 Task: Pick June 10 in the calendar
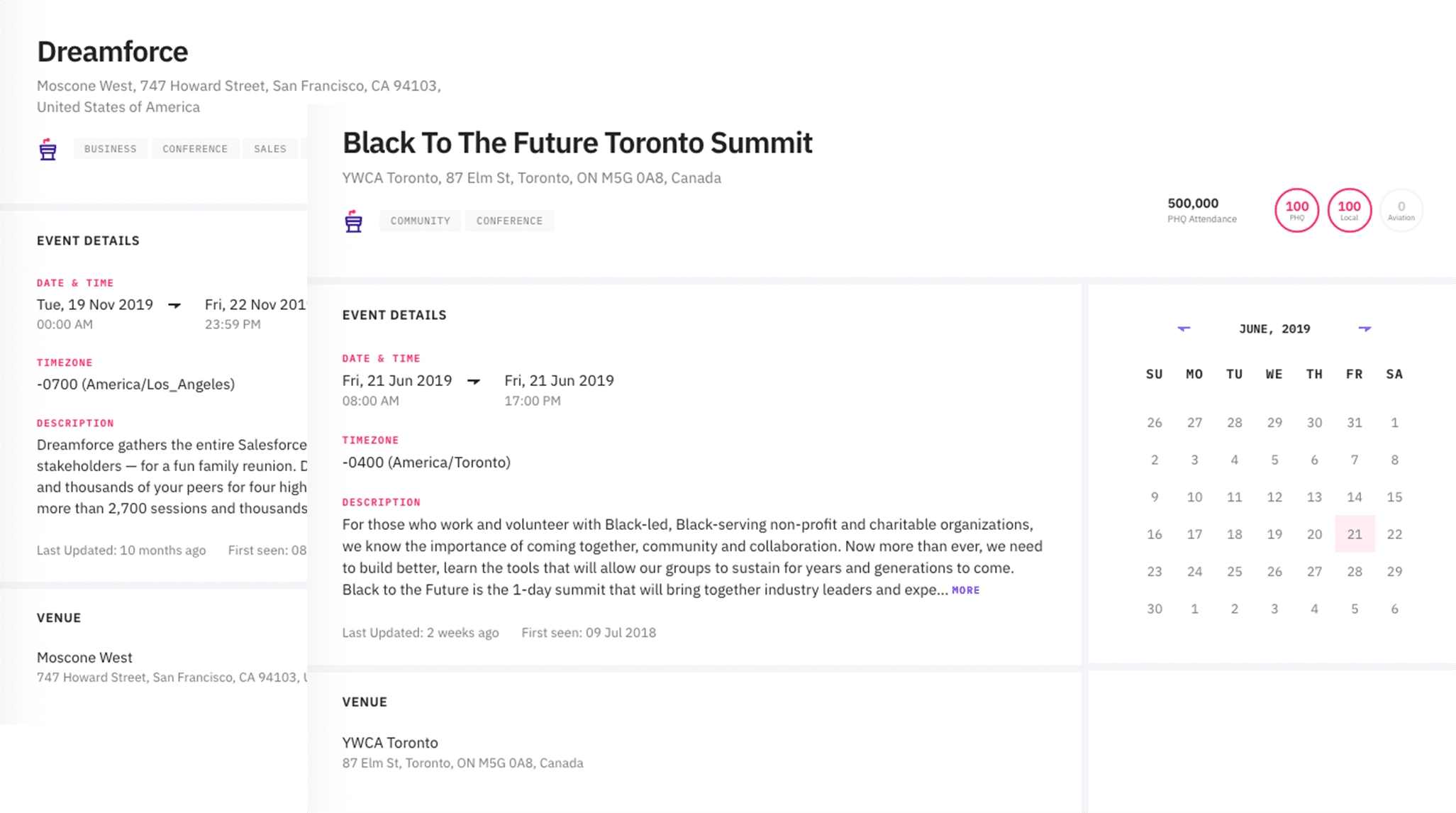click(x=1194, y=497)
